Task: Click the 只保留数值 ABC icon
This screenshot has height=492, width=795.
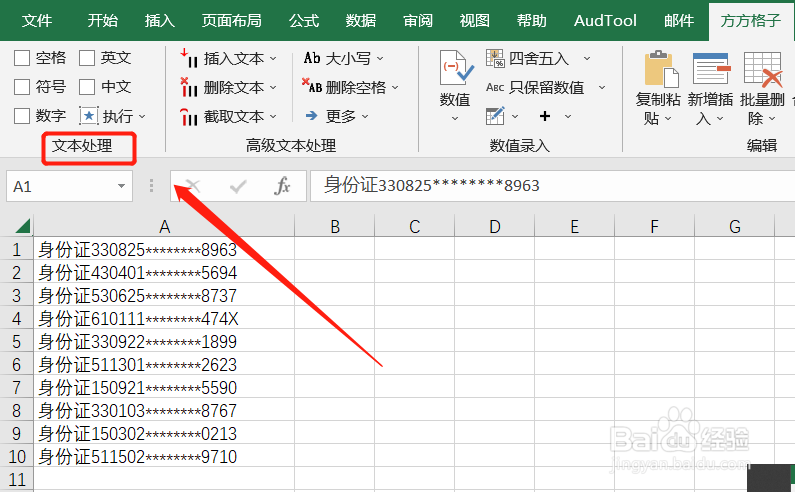Action: click(495, 87)
